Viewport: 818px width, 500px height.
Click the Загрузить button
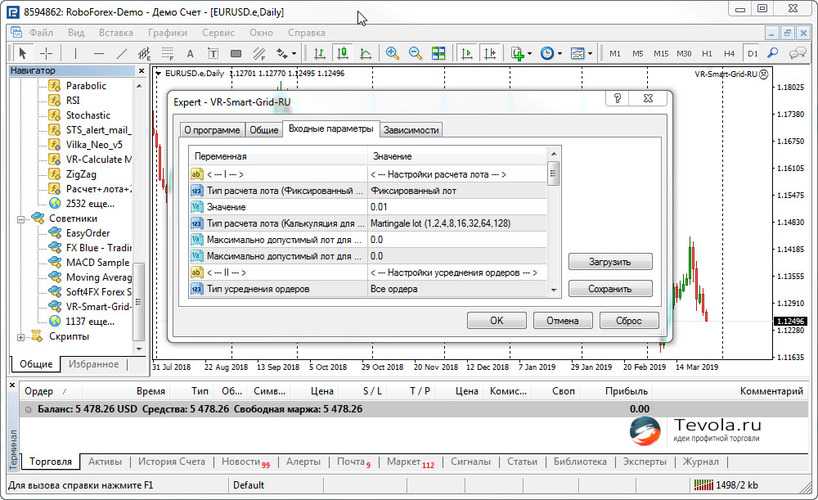(610, 261)
